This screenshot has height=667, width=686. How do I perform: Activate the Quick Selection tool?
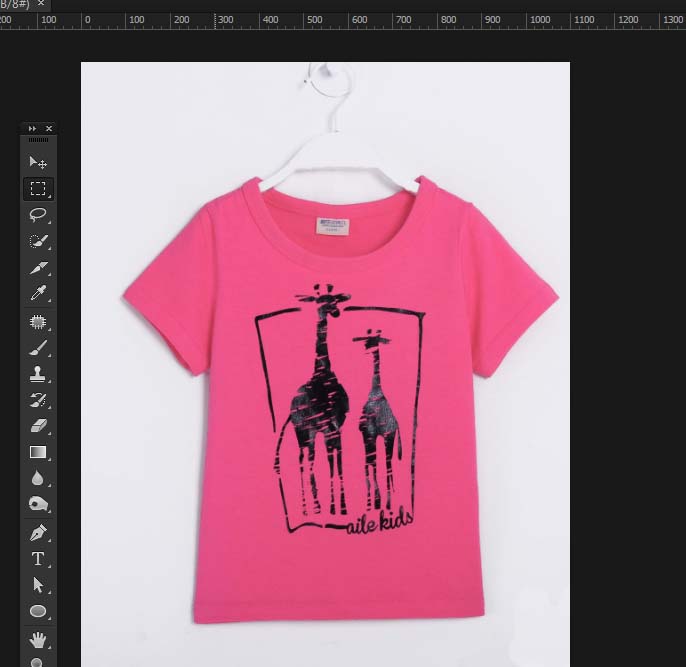(x=38, y=241)
